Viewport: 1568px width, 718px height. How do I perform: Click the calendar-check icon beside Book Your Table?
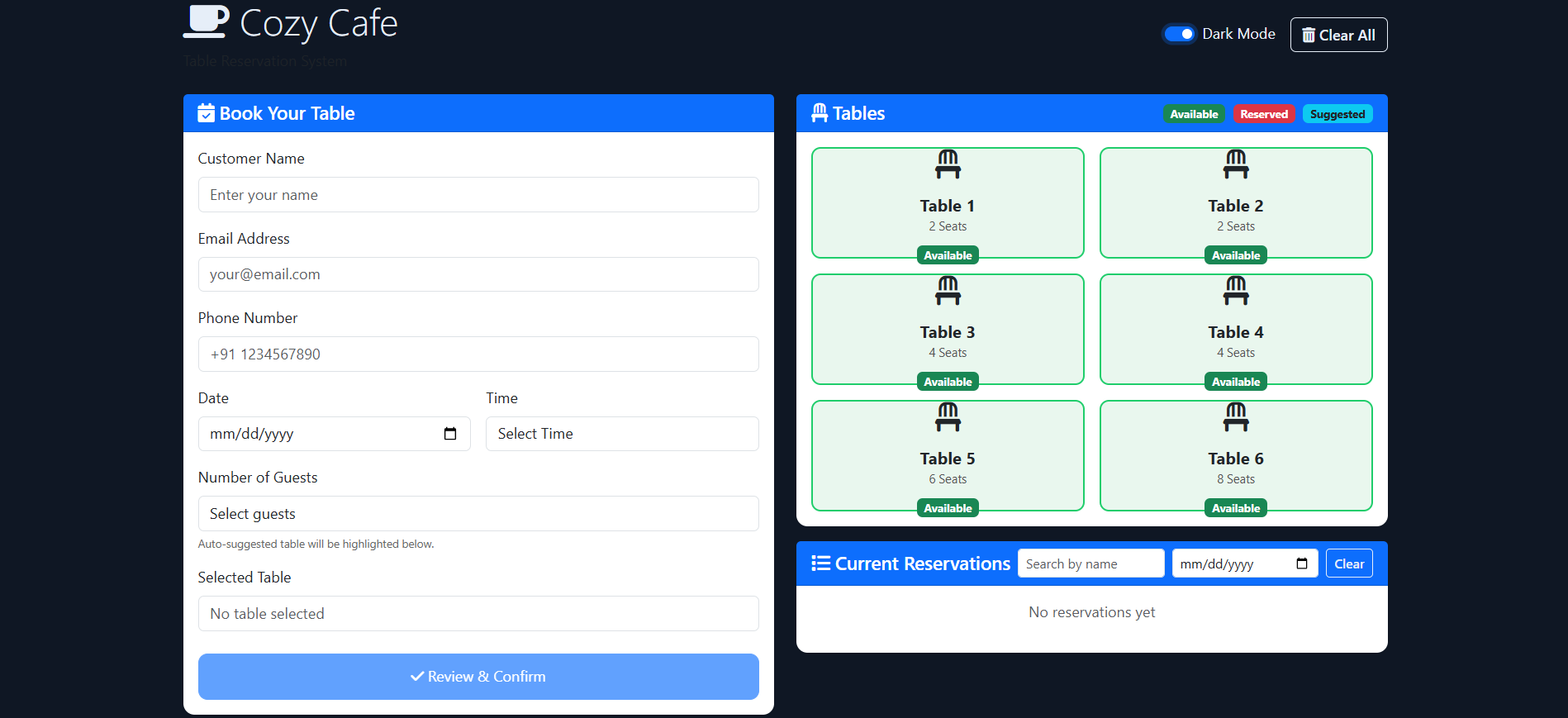[206, 113]
